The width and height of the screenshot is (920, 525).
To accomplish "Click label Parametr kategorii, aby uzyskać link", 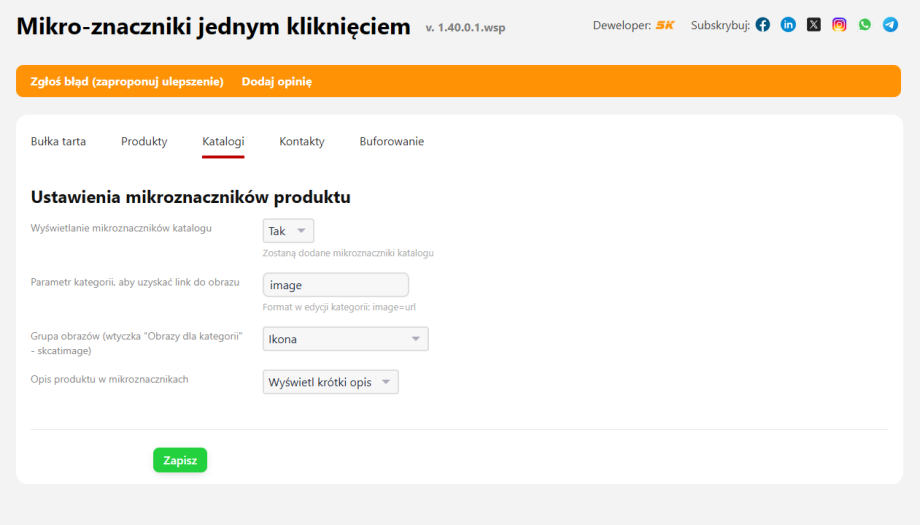I will [135, 282].
